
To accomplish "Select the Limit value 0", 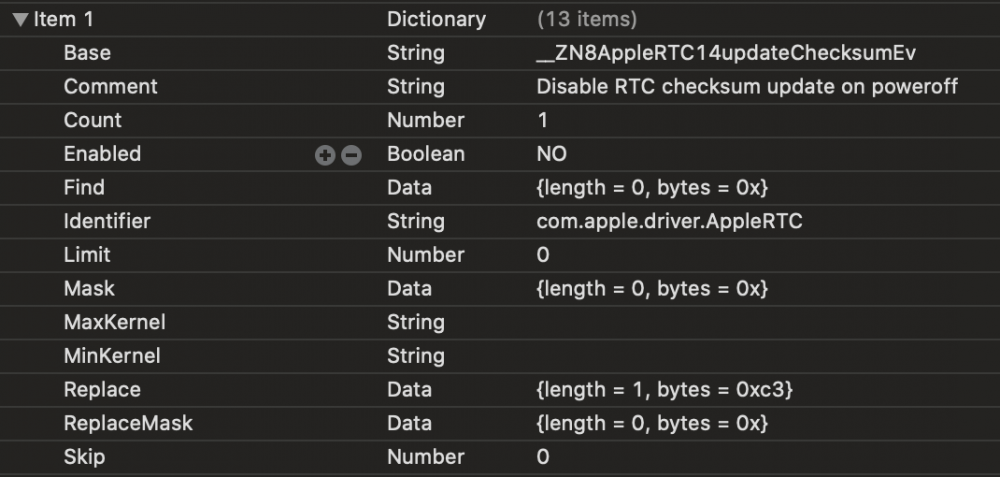I will (x=543, y=255).
